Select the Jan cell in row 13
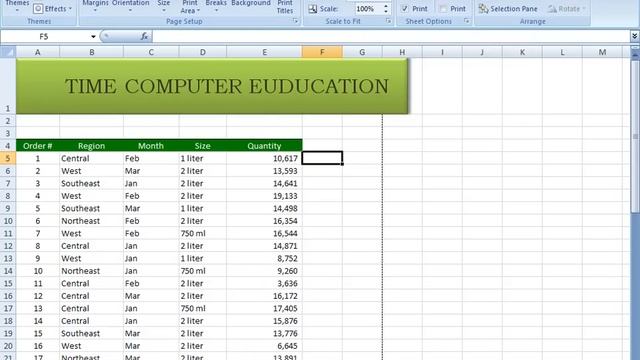640x360 pixels. pos(151,258)
